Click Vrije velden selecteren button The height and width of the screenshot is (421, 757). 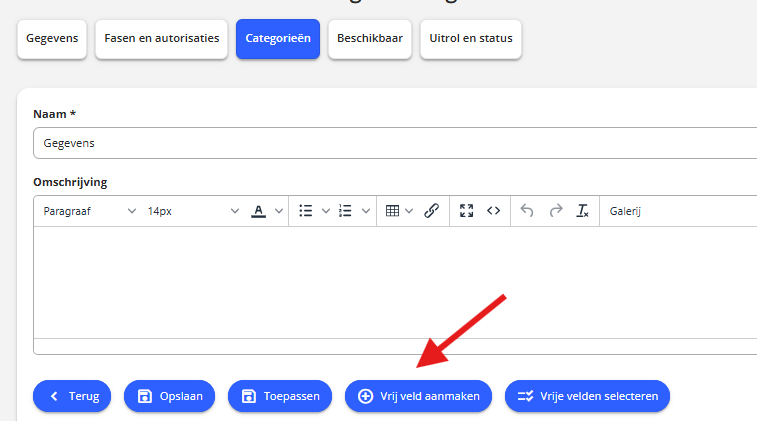(588, 396)
